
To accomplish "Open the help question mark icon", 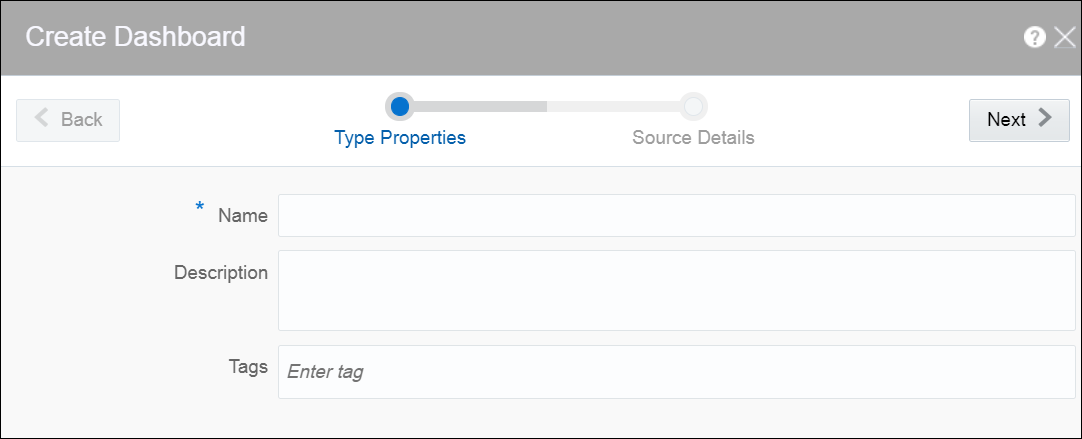I will tap(1035, 37).
